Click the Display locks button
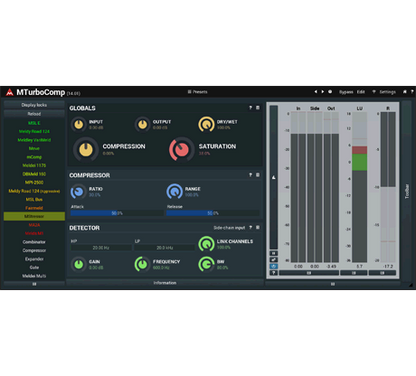The height and width of the screenshot is (376, 416). [34, 105]
